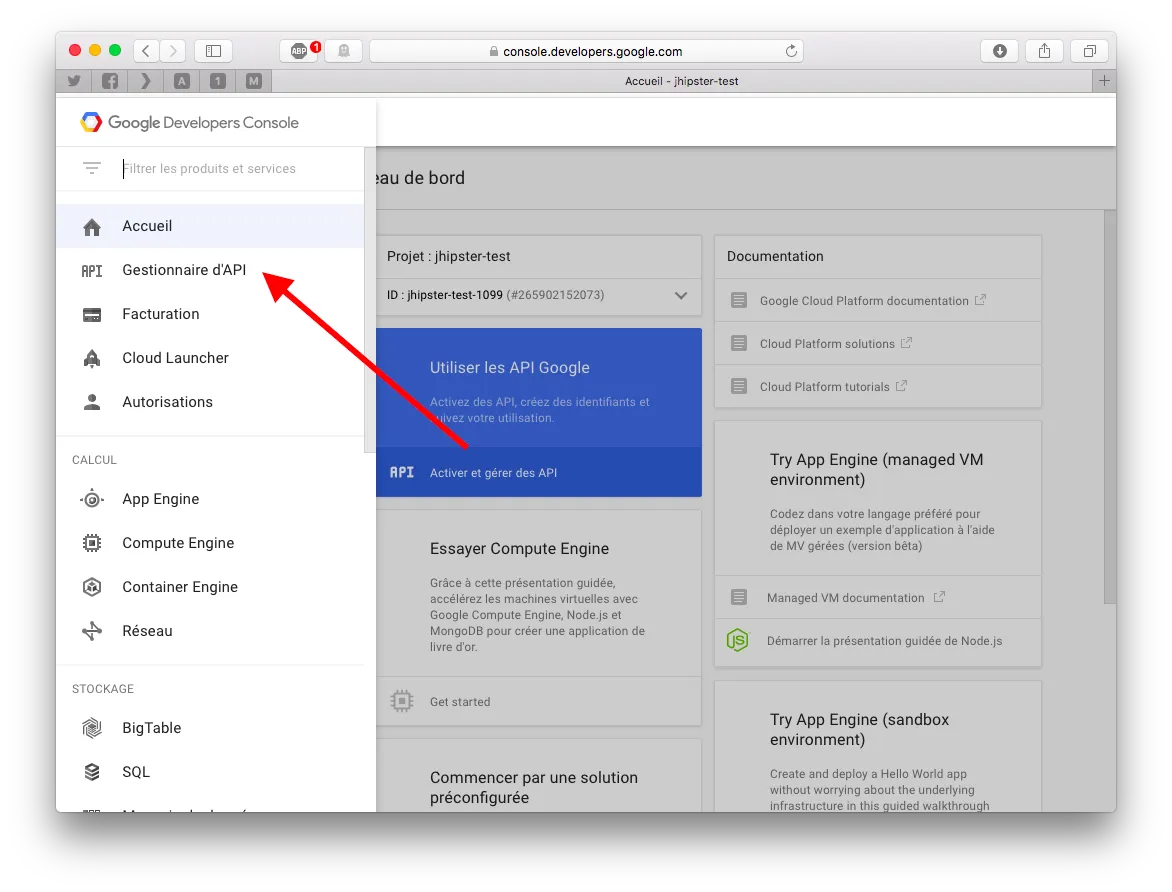This screenshot has height=892, width=1172.
Task: Click Essayer Compute Engine heading
Action: click(519, 549)
